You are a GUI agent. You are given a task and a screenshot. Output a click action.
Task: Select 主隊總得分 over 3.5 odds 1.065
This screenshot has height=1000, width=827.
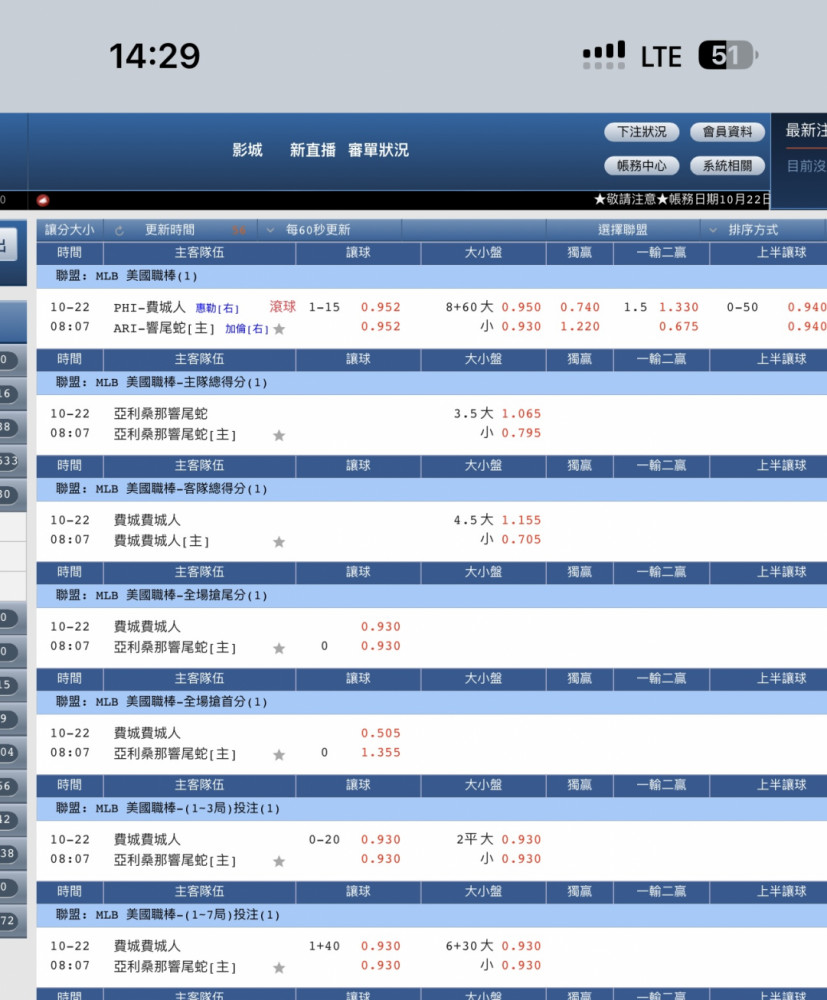(521, 414)
